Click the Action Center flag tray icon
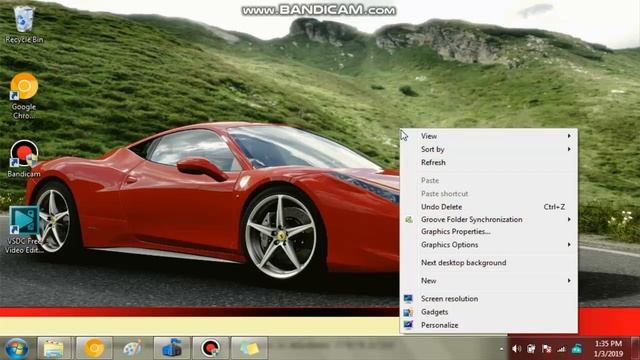640x360 pixels. pos(547,349)
